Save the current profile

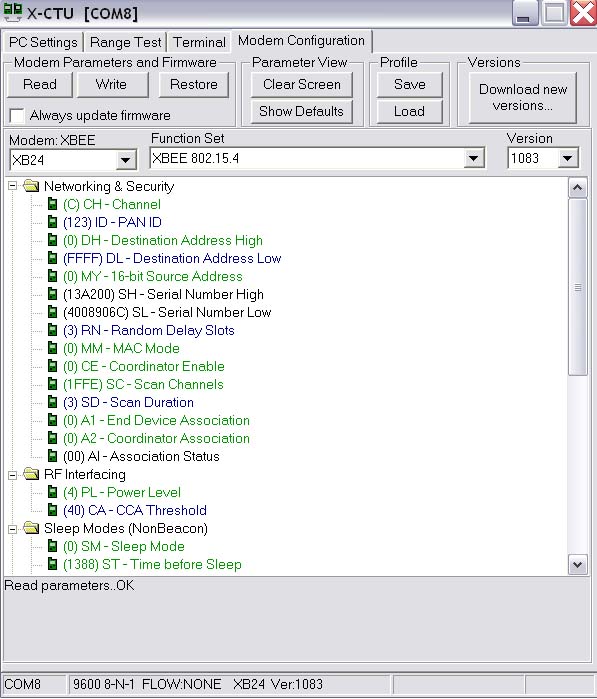pyautogui.click(x=410, y=84)
